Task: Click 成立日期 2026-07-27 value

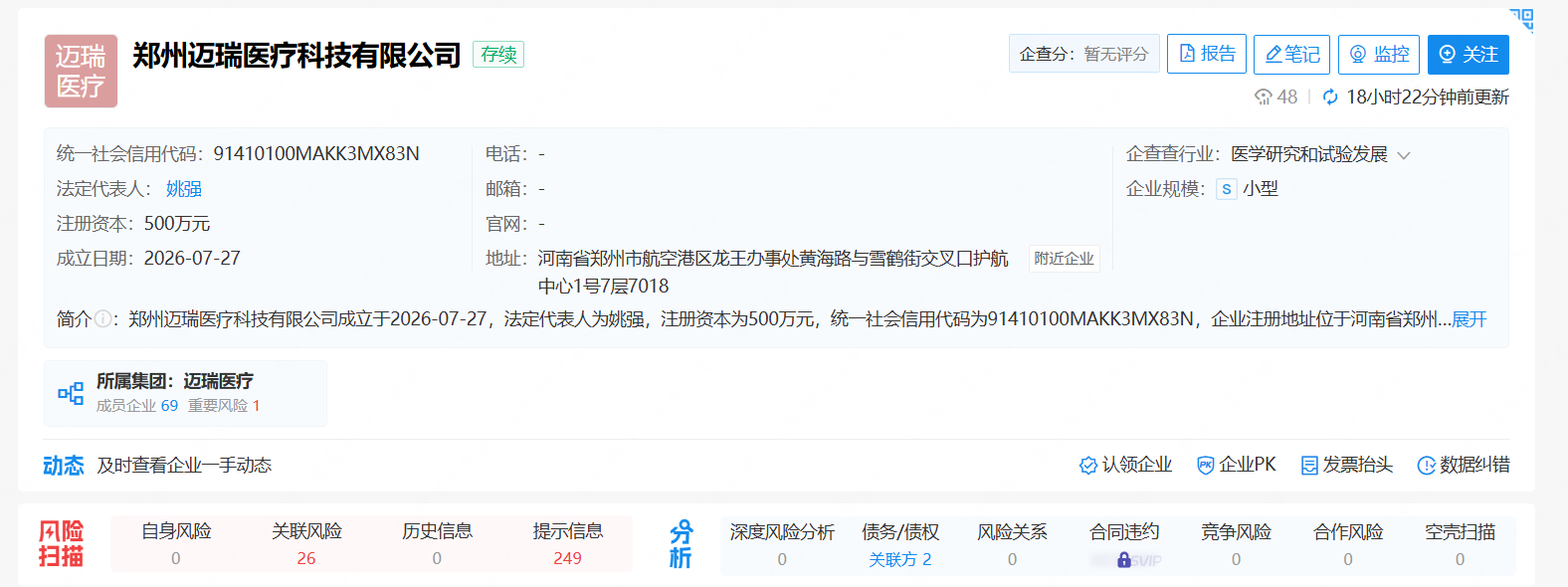Action: point(192,258)
